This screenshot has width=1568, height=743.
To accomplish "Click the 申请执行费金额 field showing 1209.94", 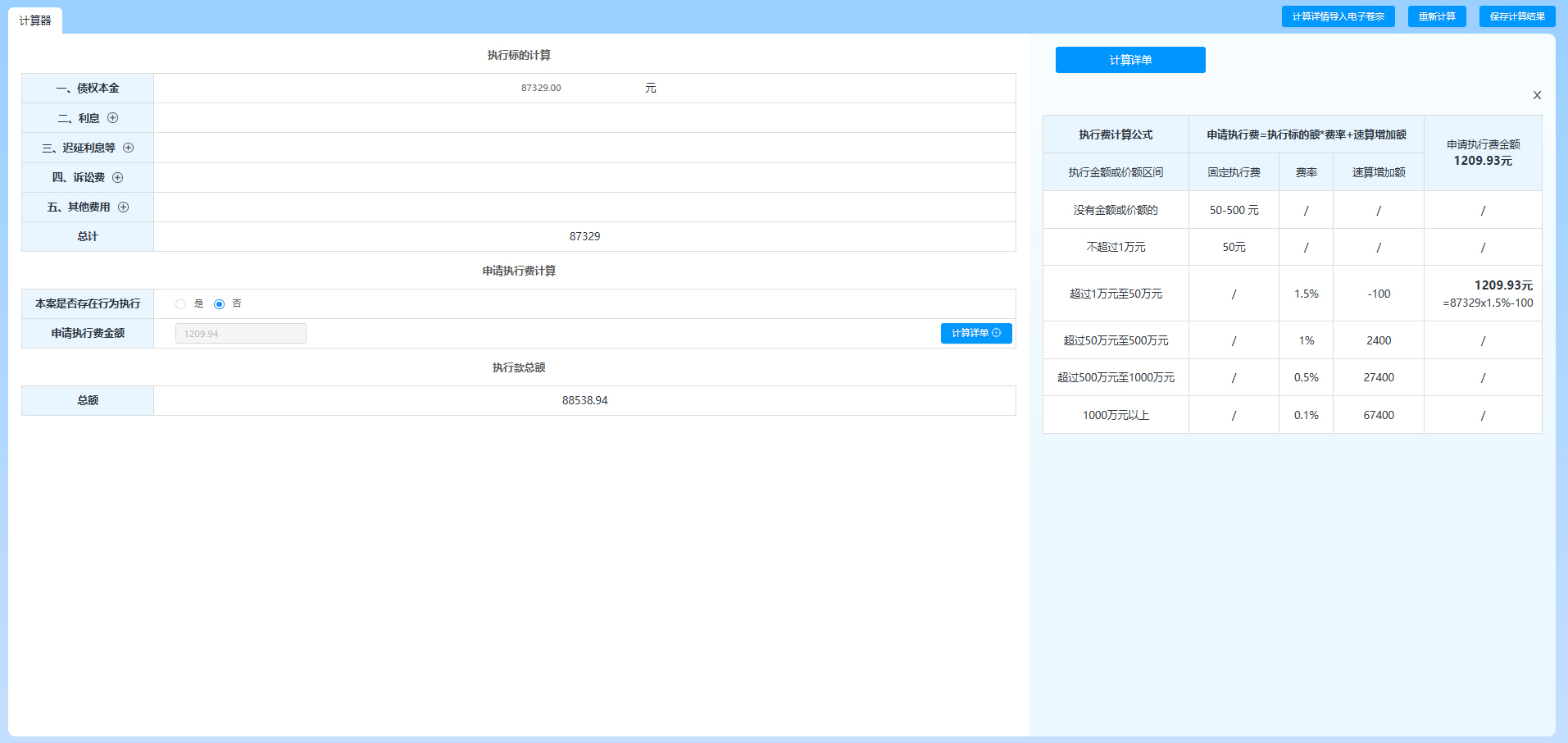I will 241,333.
